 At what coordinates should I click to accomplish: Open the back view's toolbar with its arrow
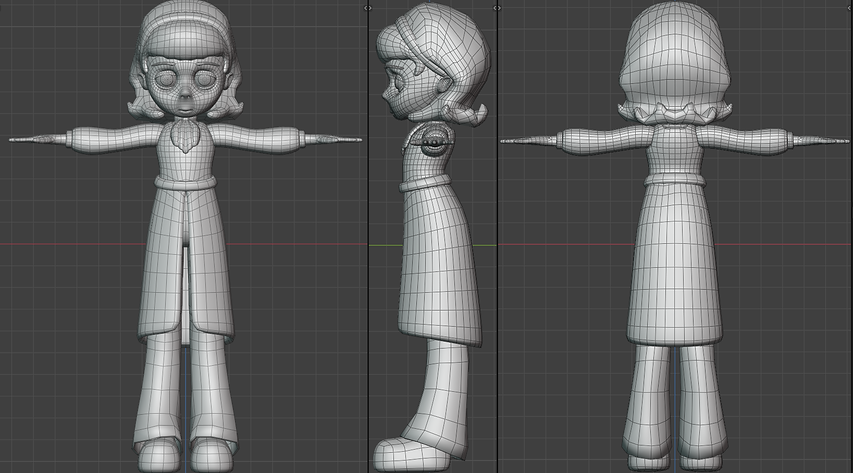(500, 8)
